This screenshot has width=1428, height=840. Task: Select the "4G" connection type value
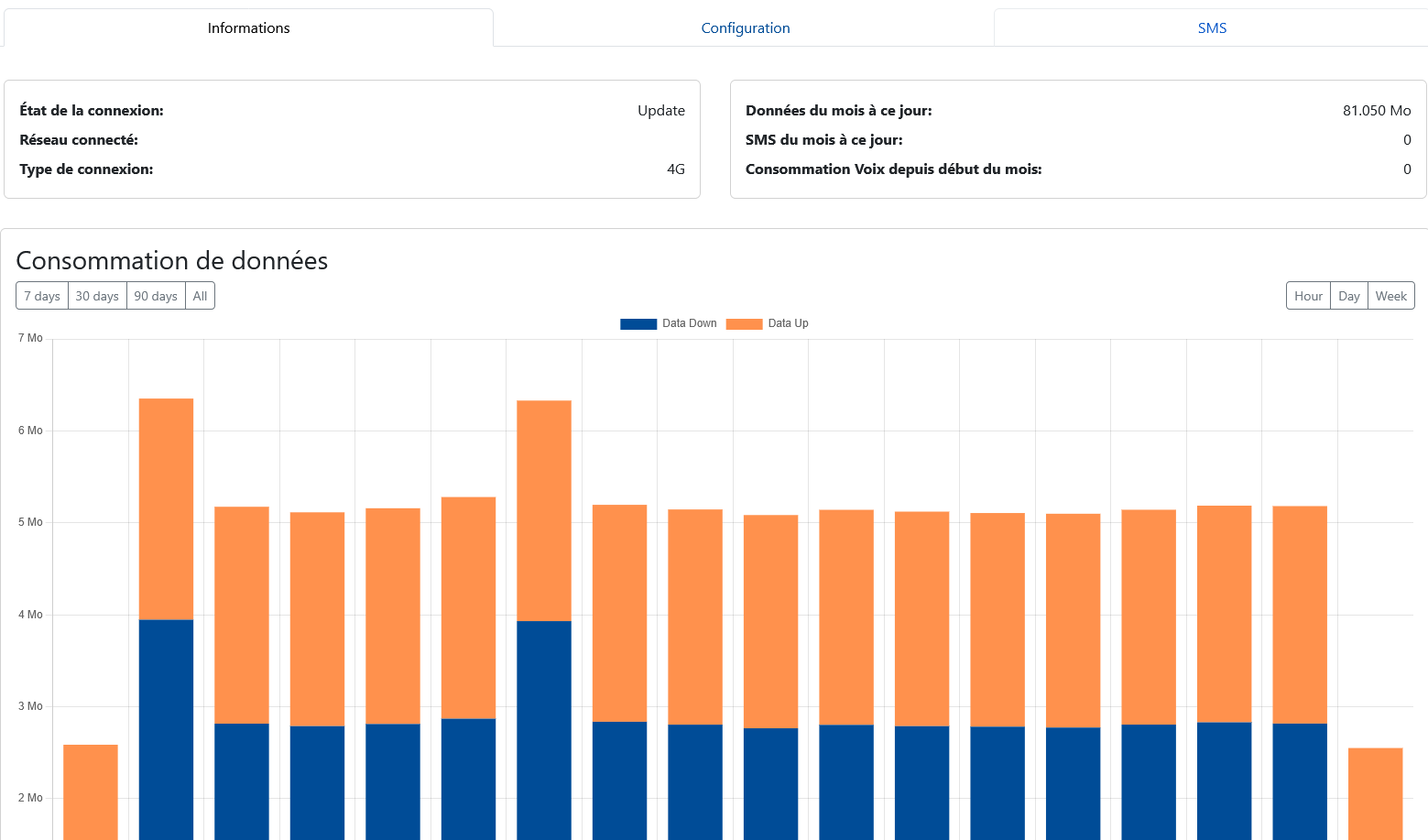click(676, 169)
